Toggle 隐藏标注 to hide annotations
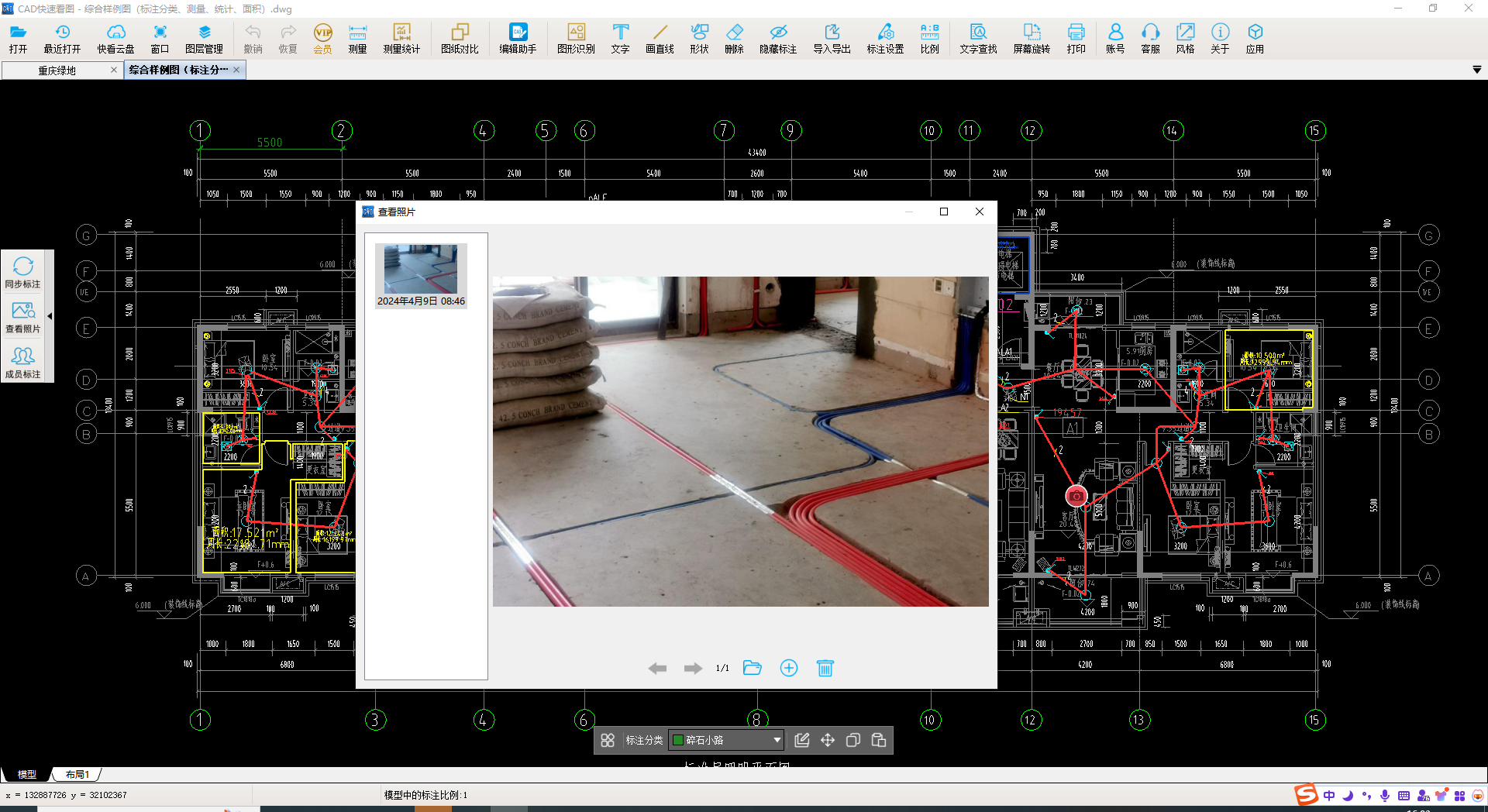This screenshot has width=1488, height=812. pyautogui.click(x=777, y=38)
